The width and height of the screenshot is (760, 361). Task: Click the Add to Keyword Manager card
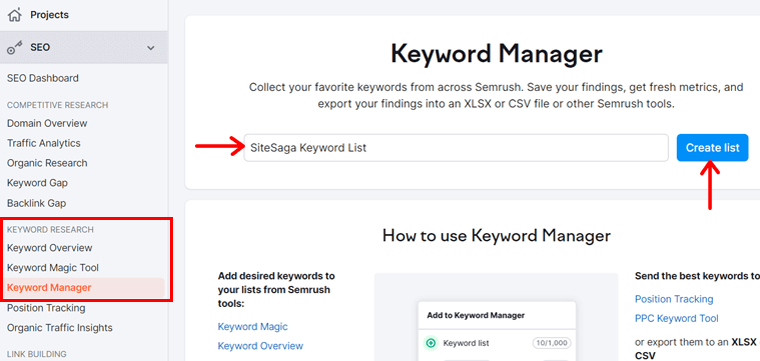[x=496, y=331]
